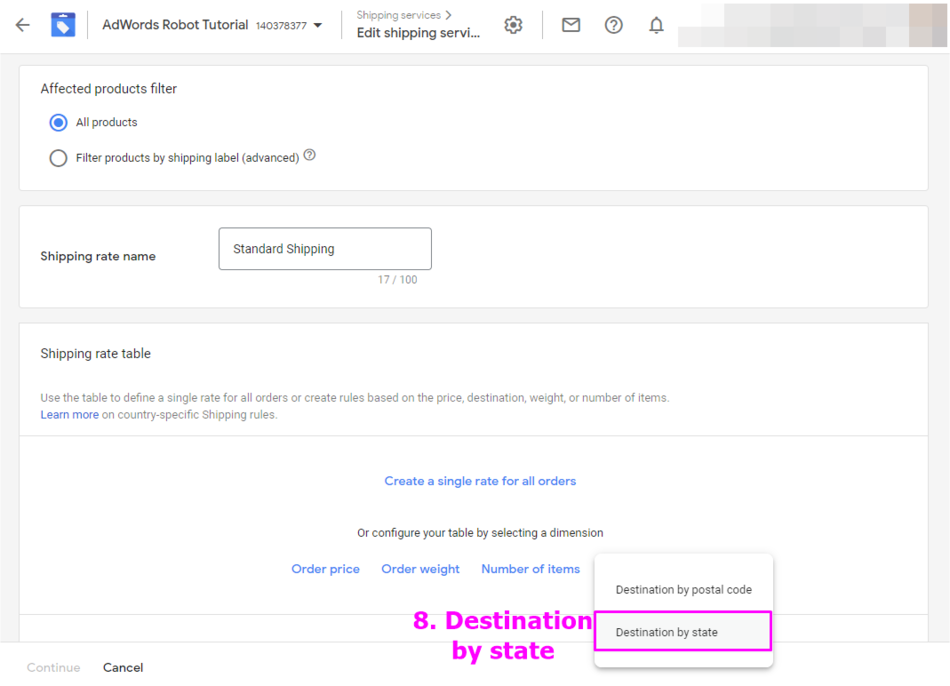This screenshot has height=686, width=950.
Task: Choose Destination by postal code option
Action: [x=683, y=590]
